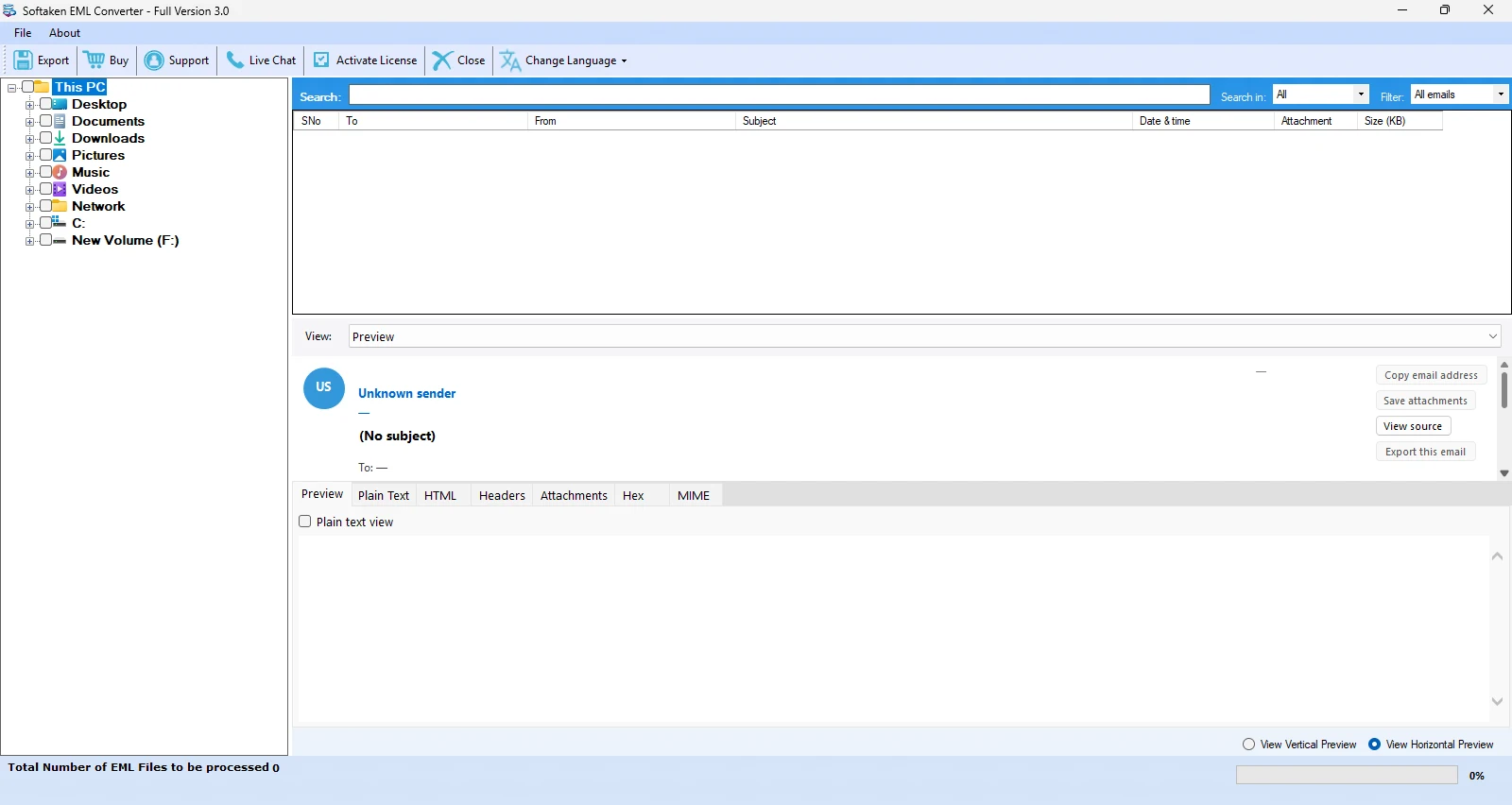Click the Change Language translate icon
The image size is (1512, 805).
coord(510,60)
